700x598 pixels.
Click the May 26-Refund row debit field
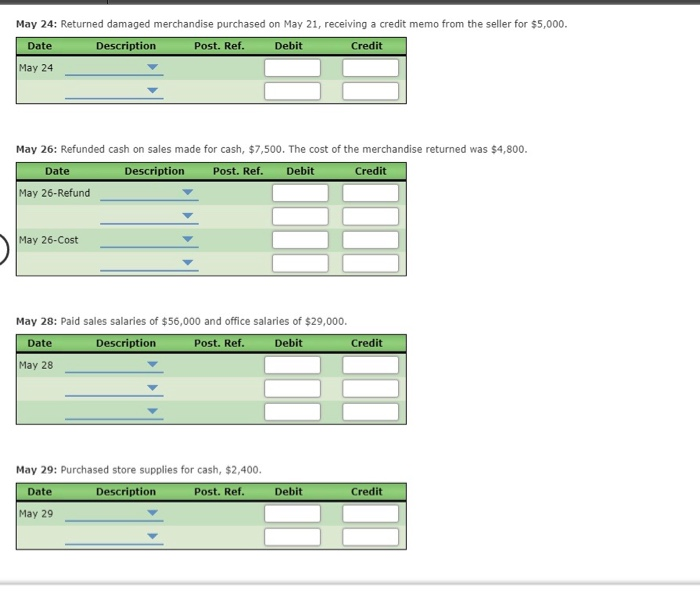pyautogui.click(x=300, y=193)
